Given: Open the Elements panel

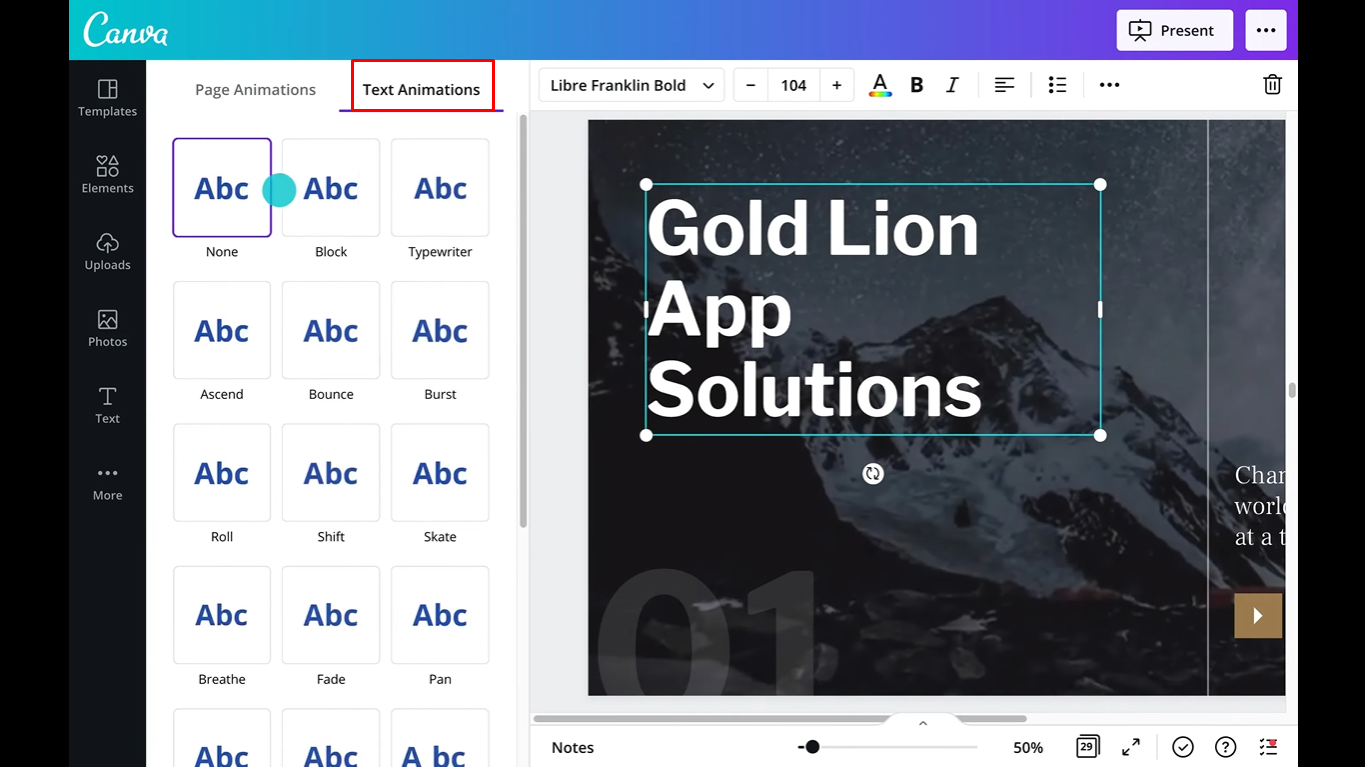Looking at the screenshot, I should 107,172.
